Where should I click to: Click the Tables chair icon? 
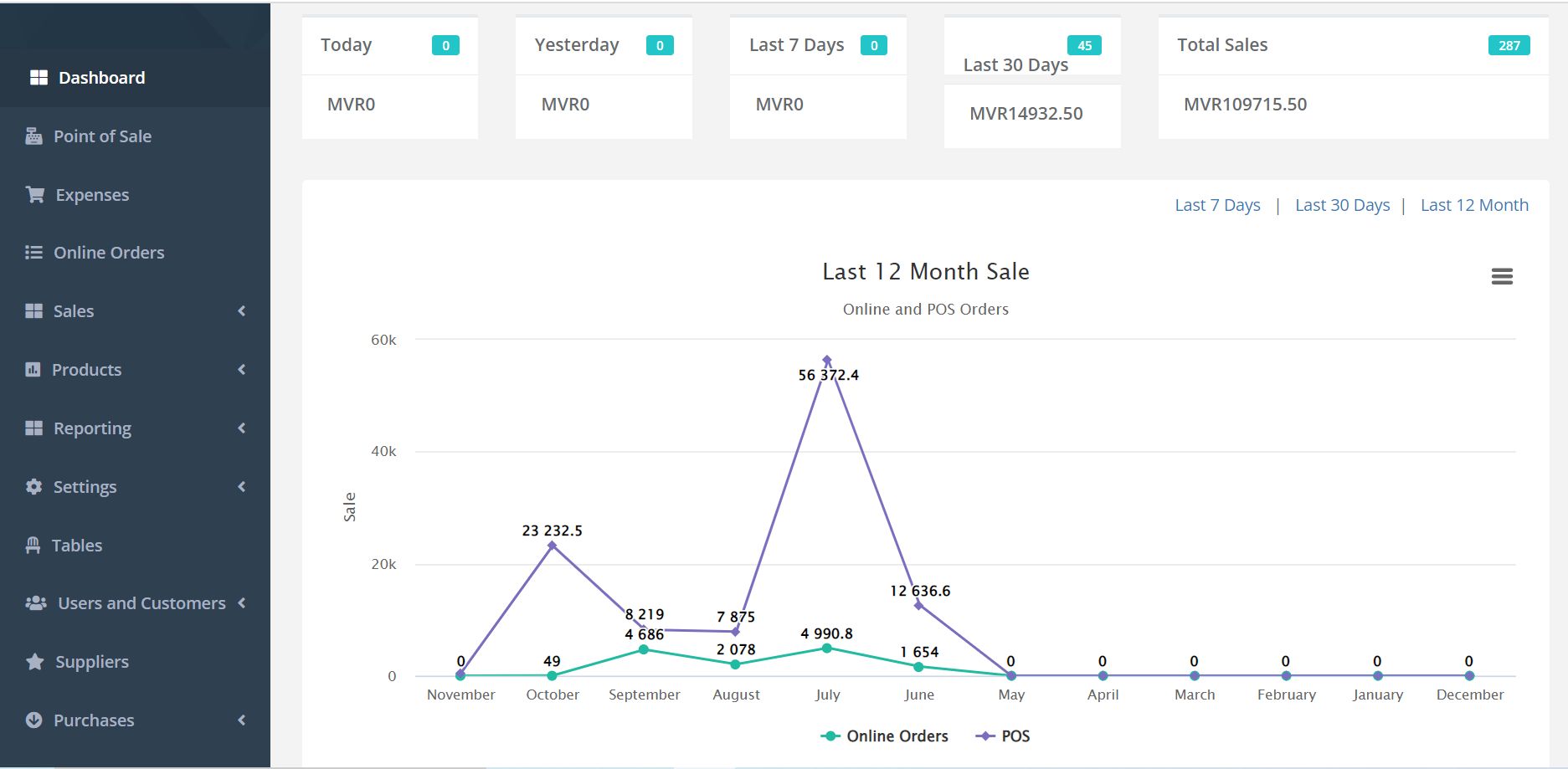33,546
